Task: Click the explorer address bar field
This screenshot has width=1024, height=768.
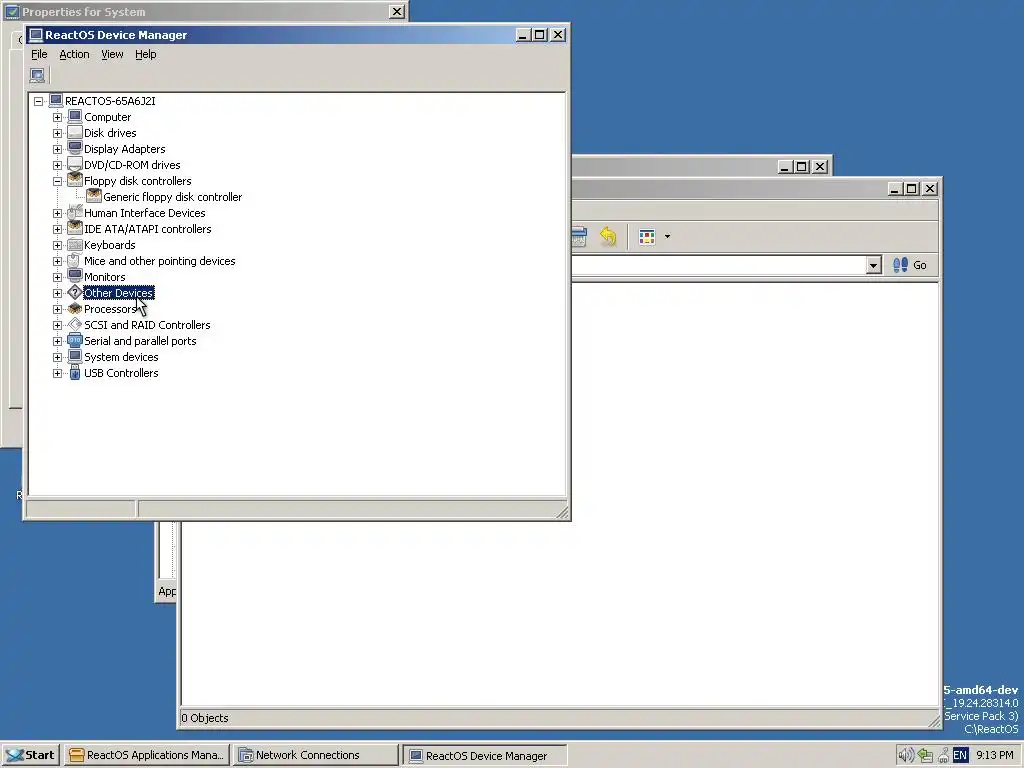Action: tap(719, 265)
